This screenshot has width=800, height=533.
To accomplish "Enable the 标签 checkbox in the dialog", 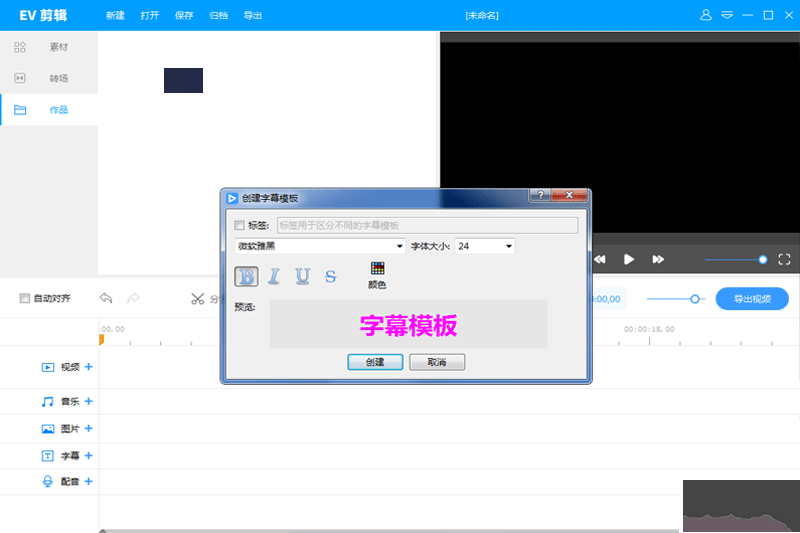I will 239,225.
